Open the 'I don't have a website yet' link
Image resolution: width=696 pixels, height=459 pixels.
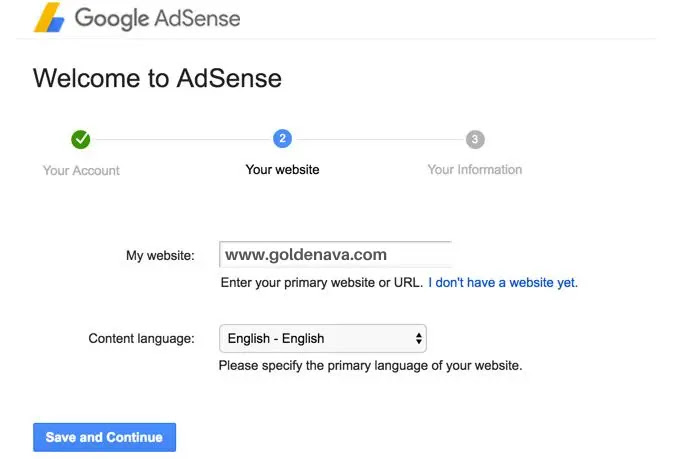503,282
